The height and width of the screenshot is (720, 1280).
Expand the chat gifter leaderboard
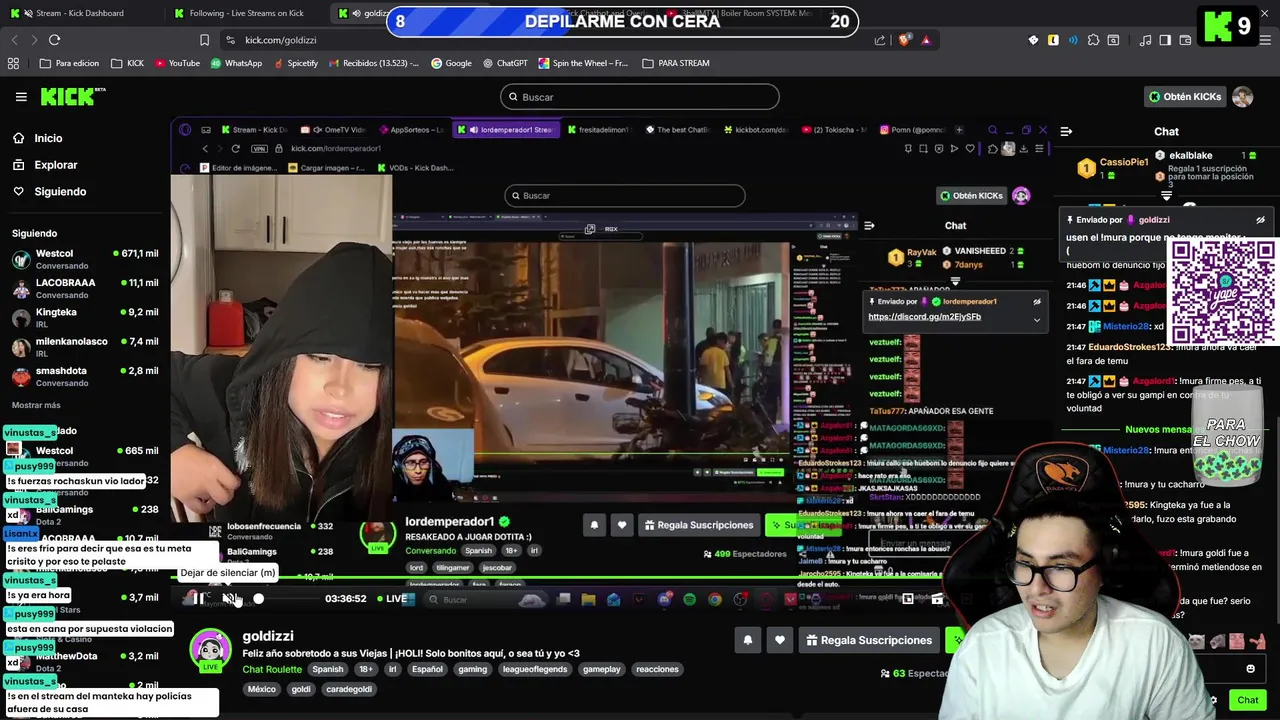pos(1166,196)
